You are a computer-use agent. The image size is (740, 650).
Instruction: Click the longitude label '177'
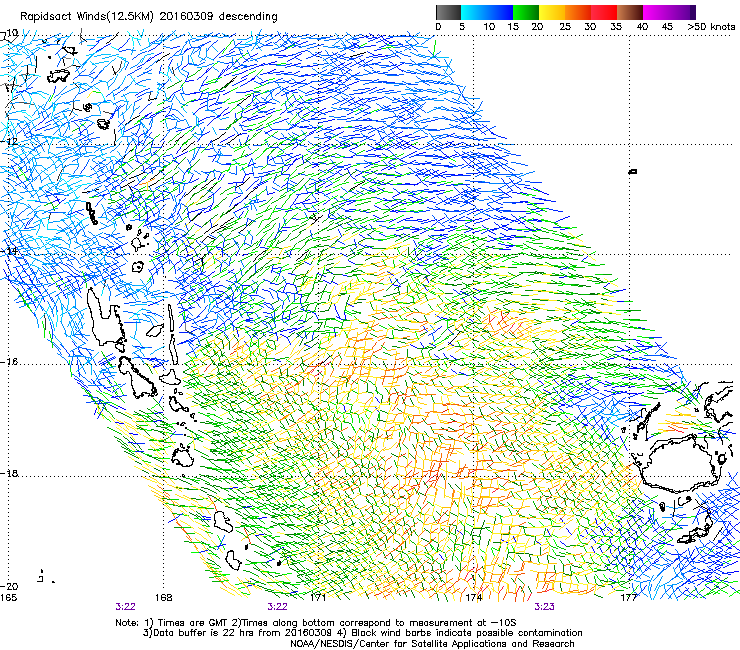[629, 598]
